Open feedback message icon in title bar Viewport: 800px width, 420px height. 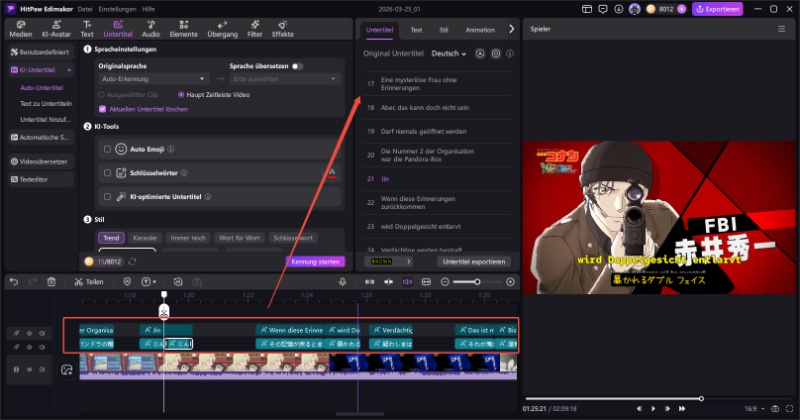[x=603, y=9]
